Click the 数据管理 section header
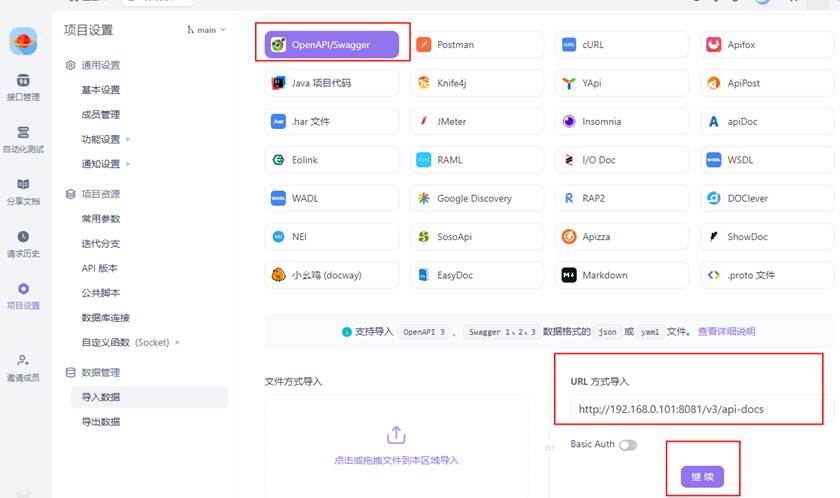840x498 pixels. (93, 372)
